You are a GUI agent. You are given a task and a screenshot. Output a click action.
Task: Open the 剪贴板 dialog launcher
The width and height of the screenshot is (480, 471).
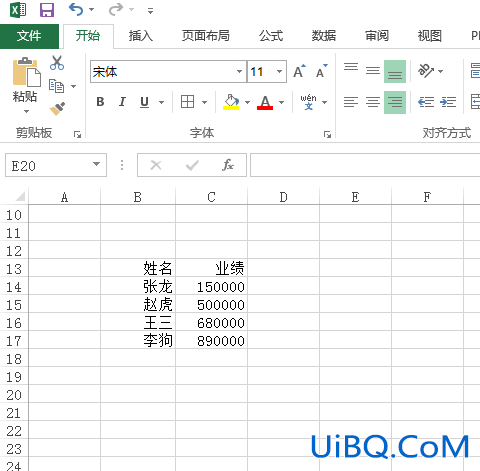(78, 134)
